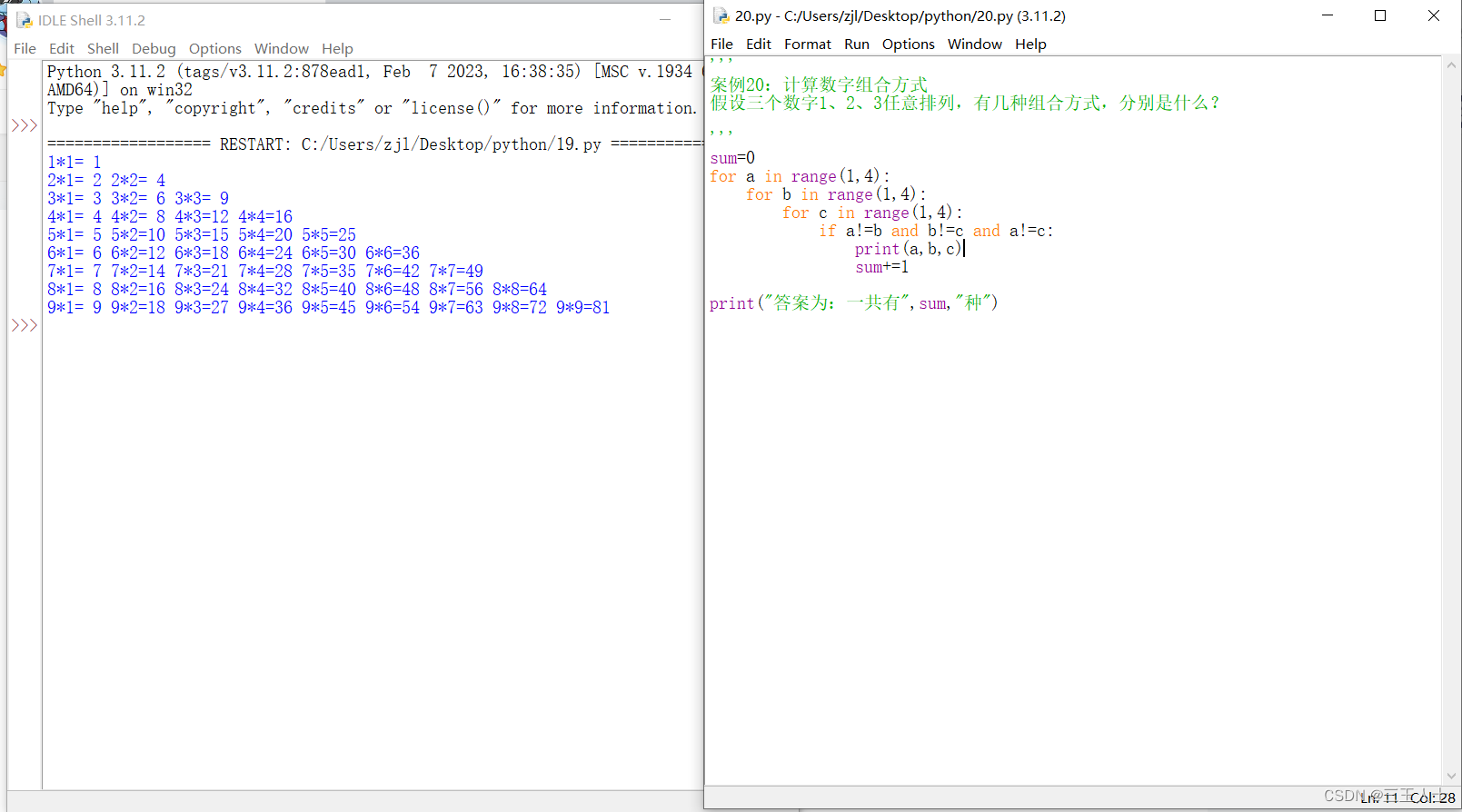Viewport: 1462px width, 812px height.
Task: Open Options menu in 20.py editor
Action: (x=909, y=44)
